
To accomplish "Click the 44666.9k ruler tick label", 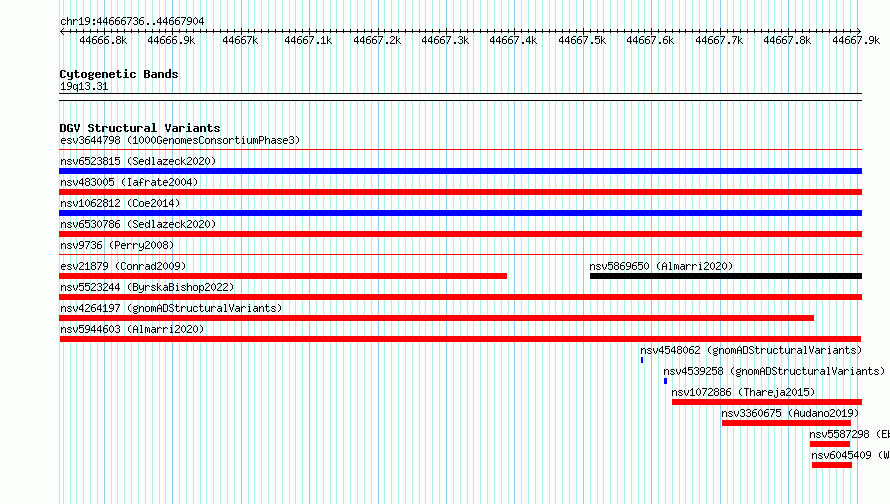I will (171, 40).
